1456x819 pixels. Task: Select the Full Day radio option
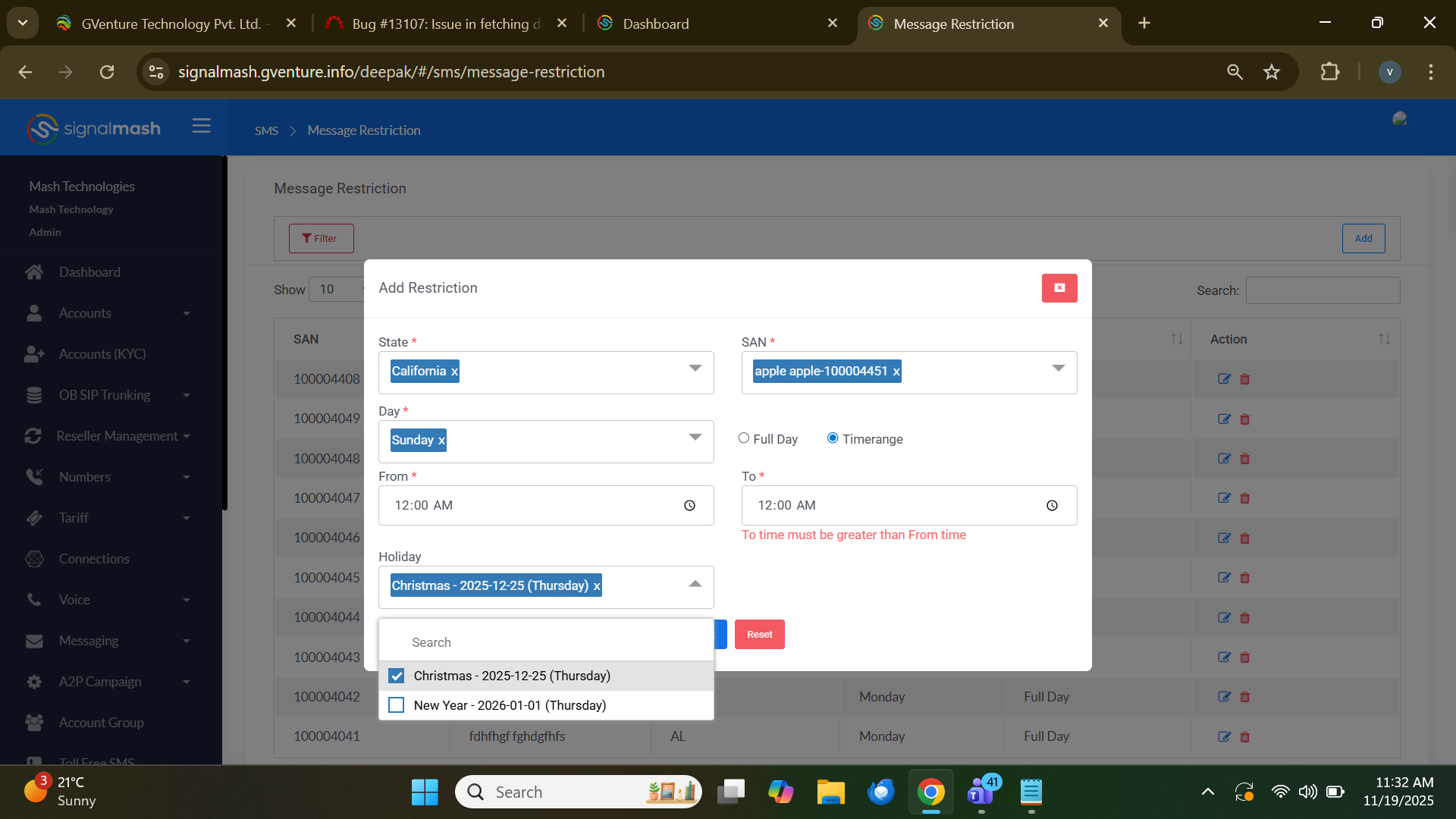(743, 438)
